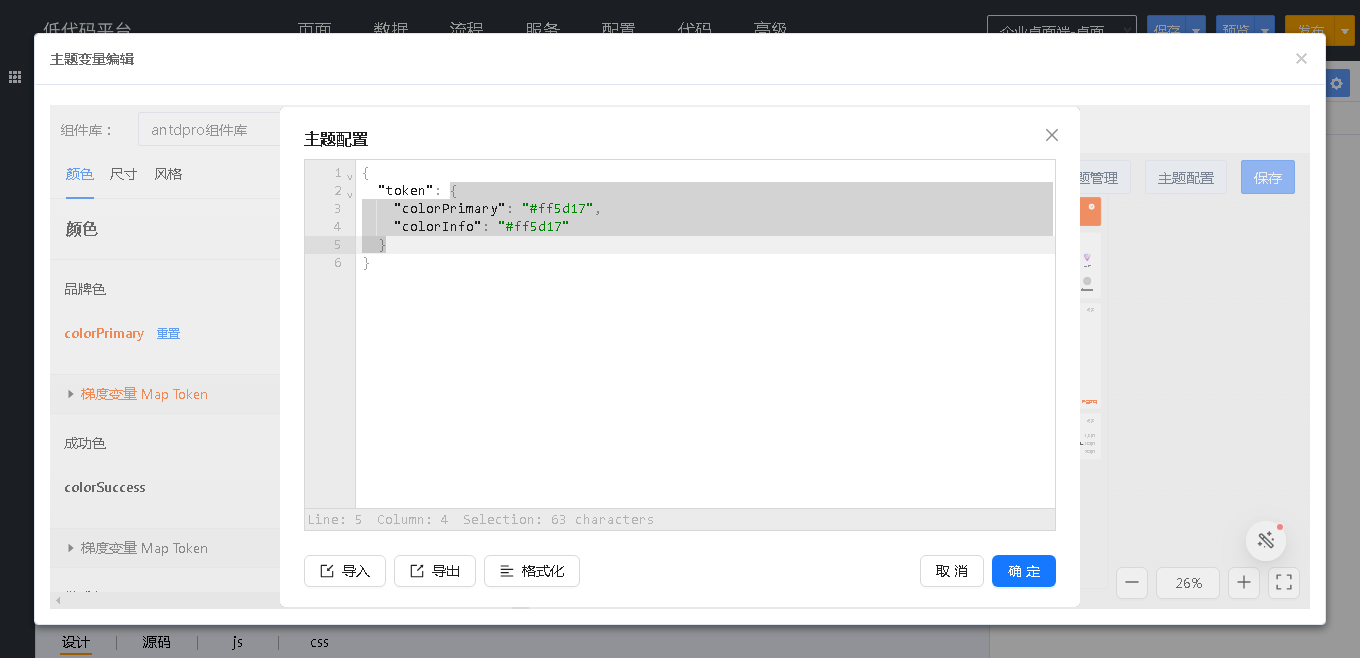Switch to the 尺寸 tab
The height and width of the screenshot is (658, 1360).
click(x=123, y=174)
